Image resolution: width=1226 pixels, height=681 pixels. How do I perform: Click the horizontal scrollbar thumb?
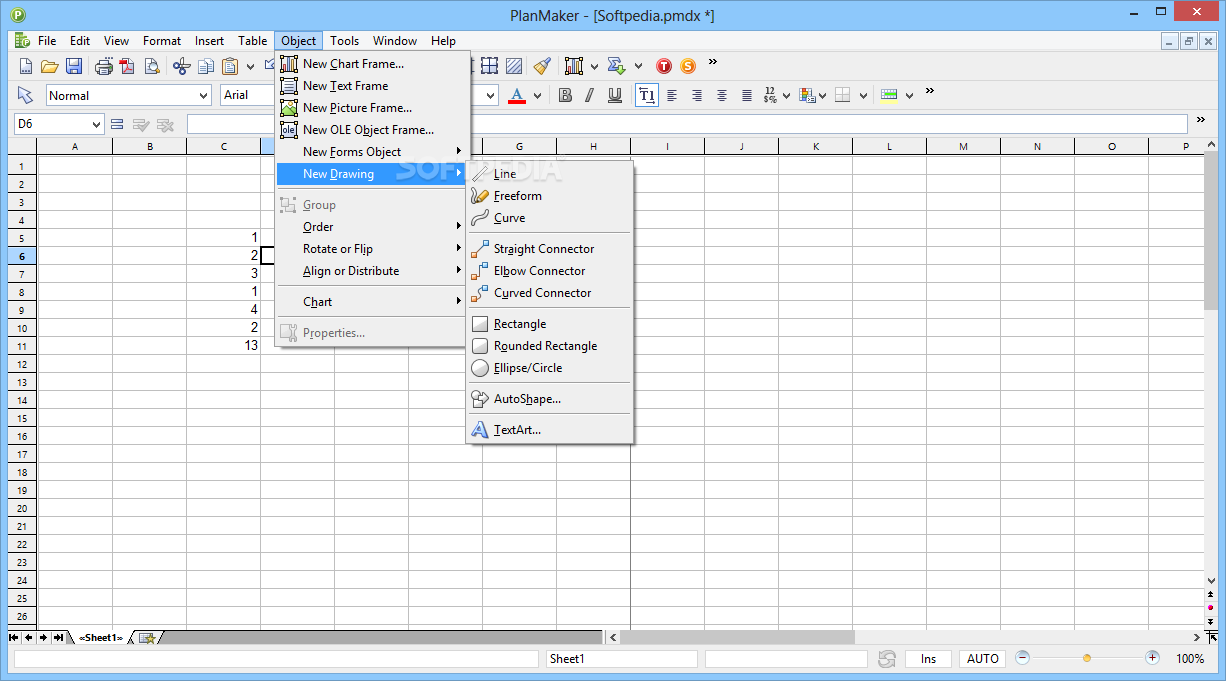[x=737, y=637]
